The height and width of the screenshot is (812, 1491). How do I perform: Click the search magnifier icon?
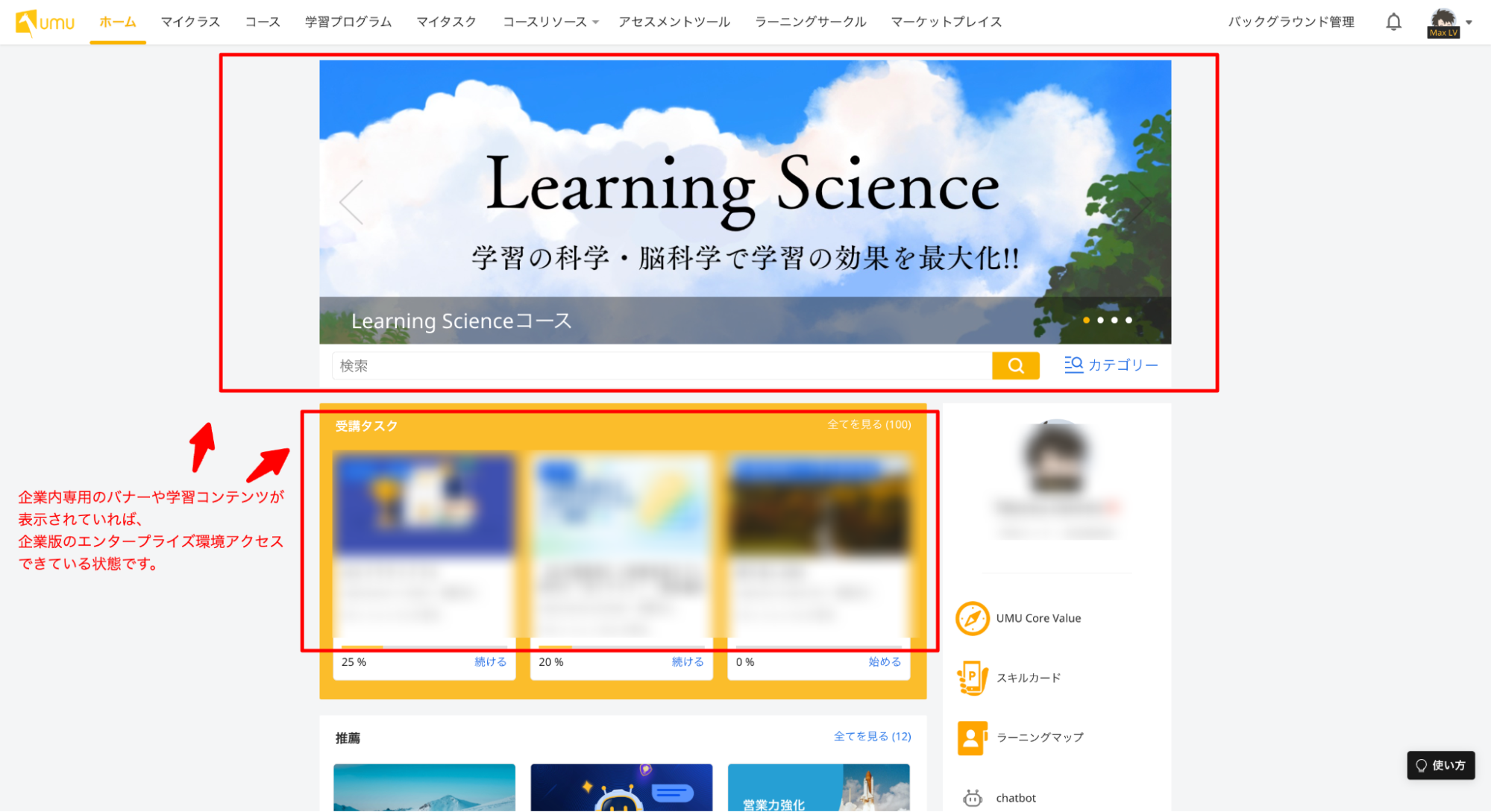pyautogui.click(x=1015, y=365)
